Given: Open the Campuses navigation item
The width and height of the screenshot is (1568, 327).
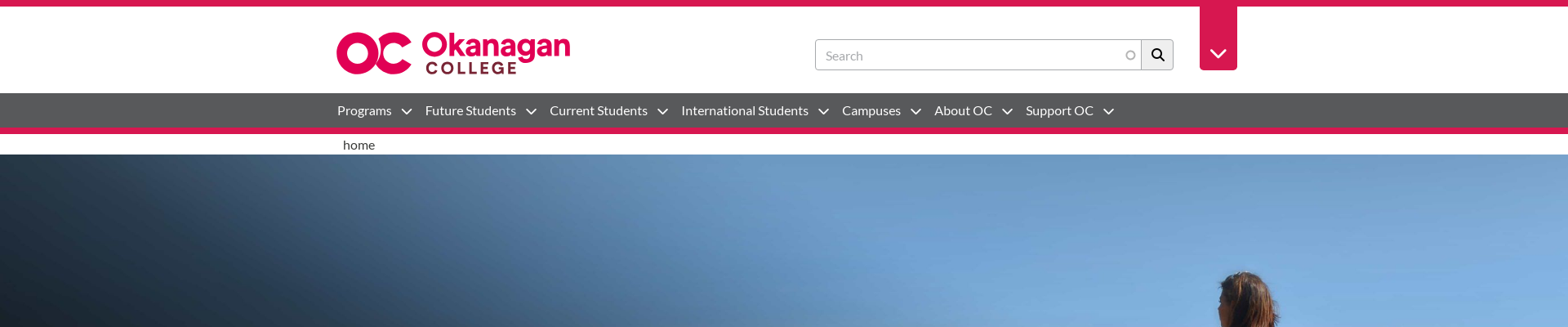Looking at the screenshot, I should [x=871, y=111].
